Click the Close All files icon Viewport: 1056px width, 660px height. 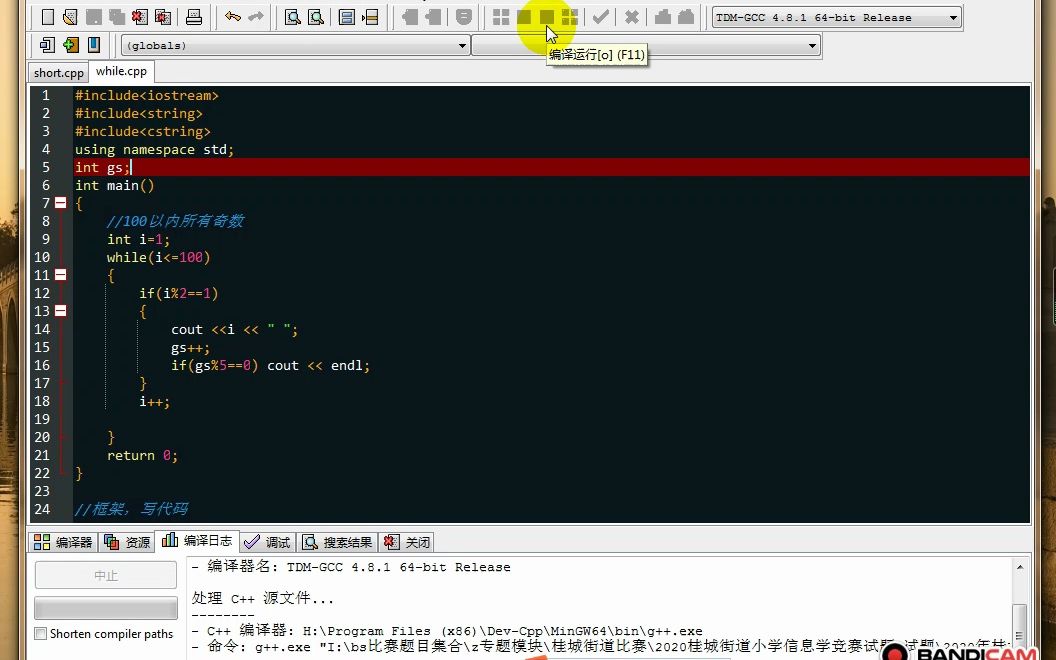tap(162, 17)
